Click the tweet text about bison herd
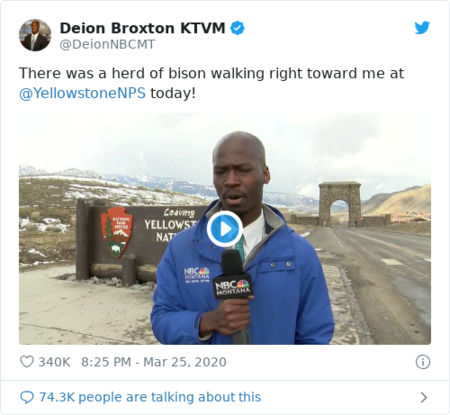Image resolution: width=450 pixels, height=415 pixels. tap(211, 83)
